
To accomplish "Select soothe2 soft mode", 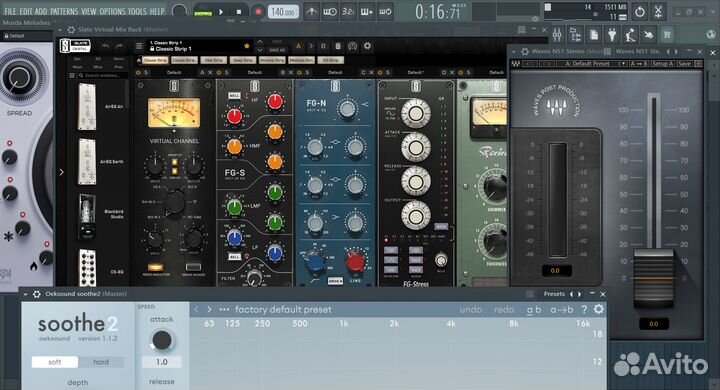I will [55, 362].
